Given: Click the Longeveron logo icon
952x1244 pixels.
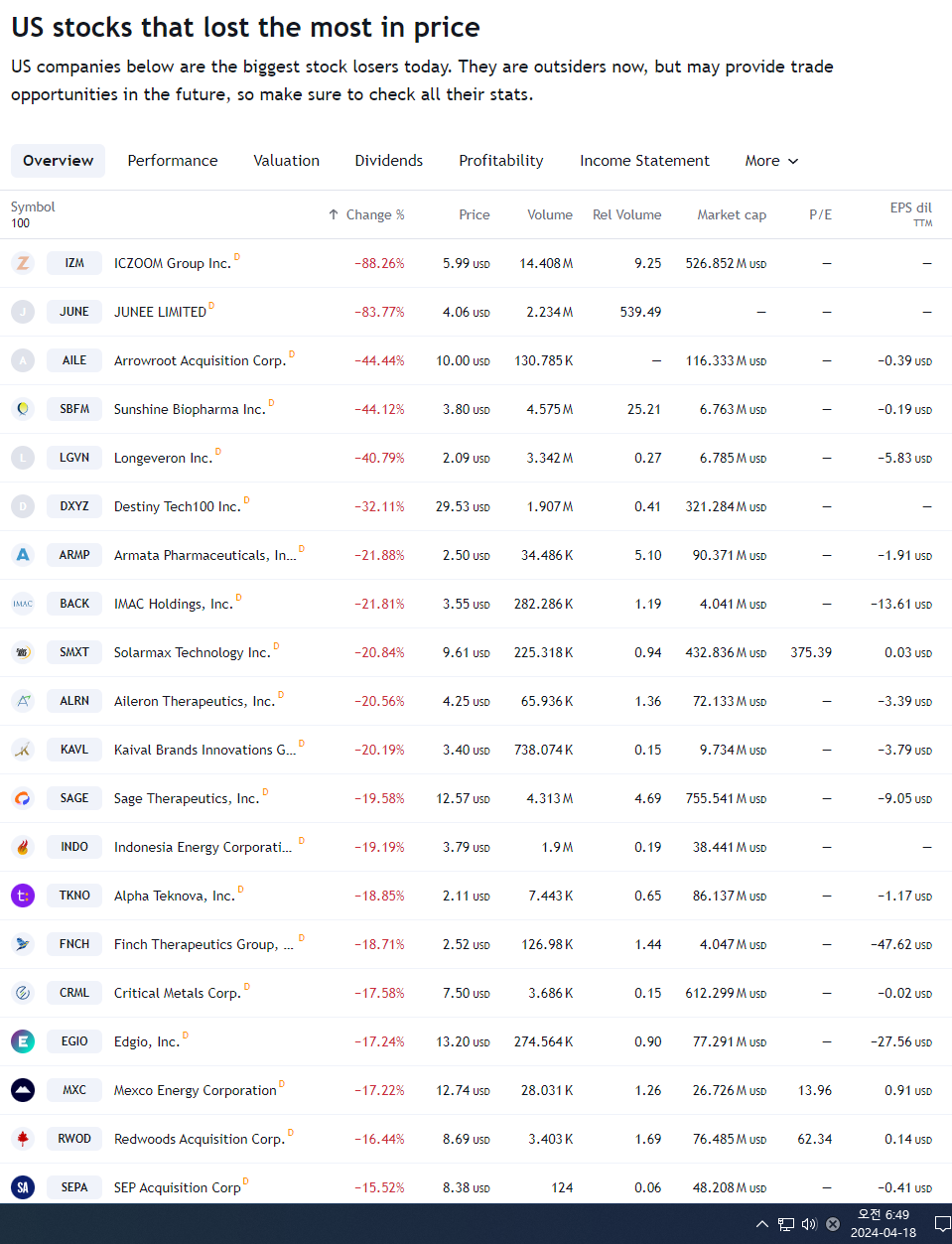Looking at the screenshot, I should (x=23, y=458).
